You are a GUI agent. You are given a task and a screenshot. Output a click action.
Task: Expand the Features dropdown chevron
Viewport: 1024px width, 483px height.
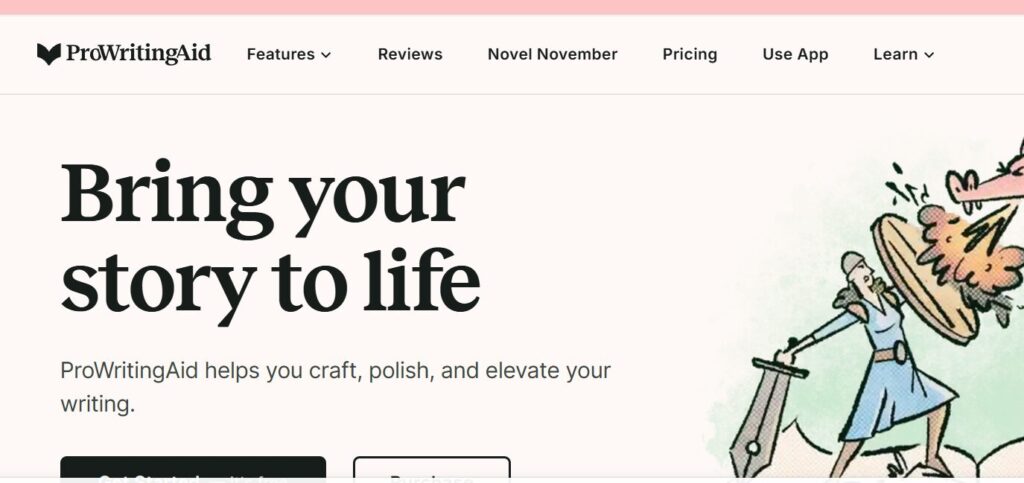[326, 55]
